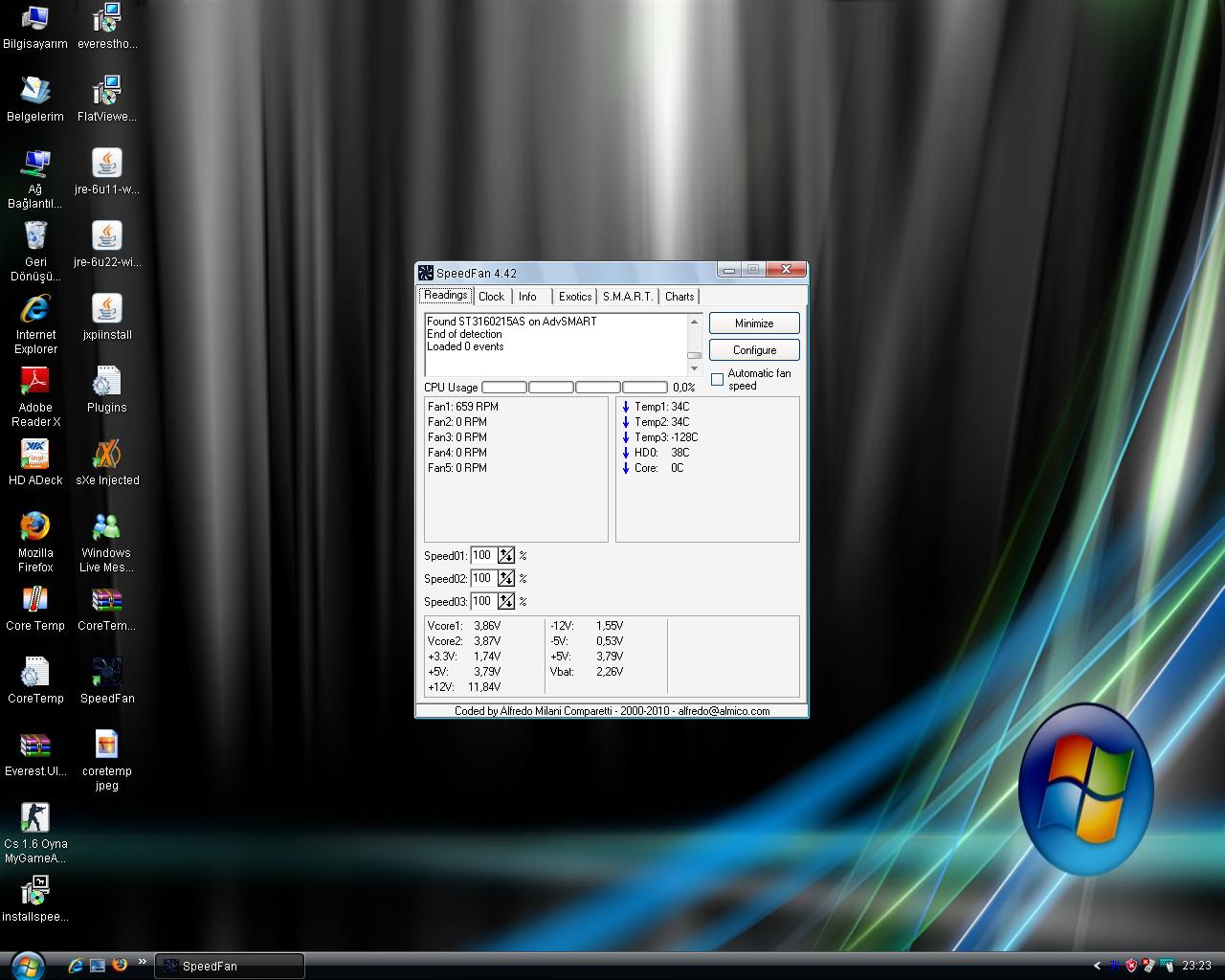Click the Fan1: 659 RPM reading
Screen dimensions: 1225x980
click(x=463, y=407)
